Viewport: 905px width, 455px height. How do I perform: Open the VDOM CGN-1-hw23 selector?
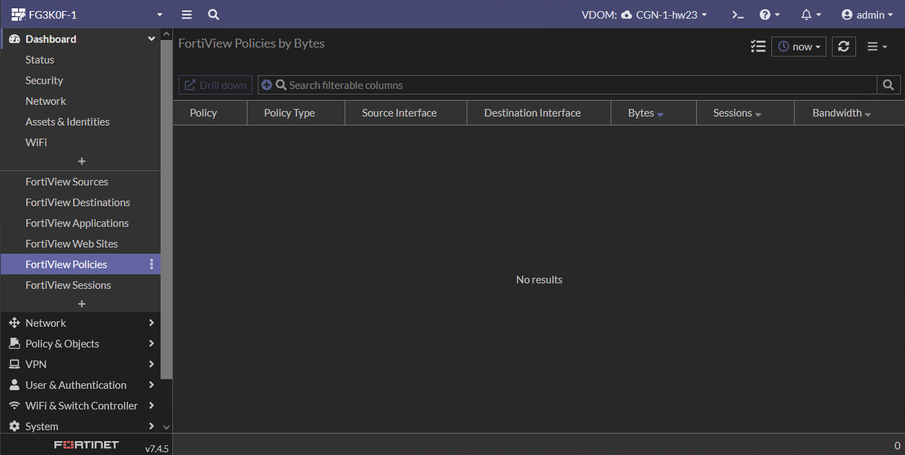click(x=644, y=15)
